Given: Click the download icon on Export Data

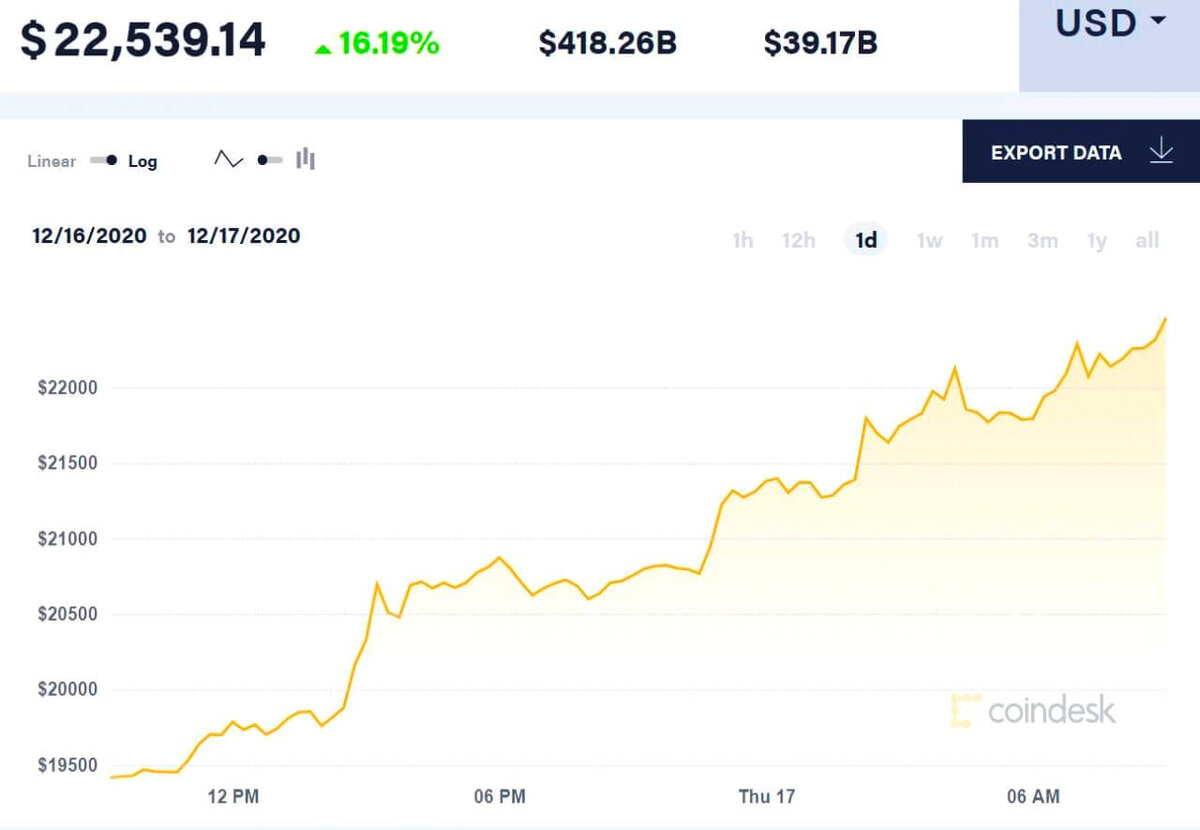Looking at the screenshot, I should (x=1160, y=152).
